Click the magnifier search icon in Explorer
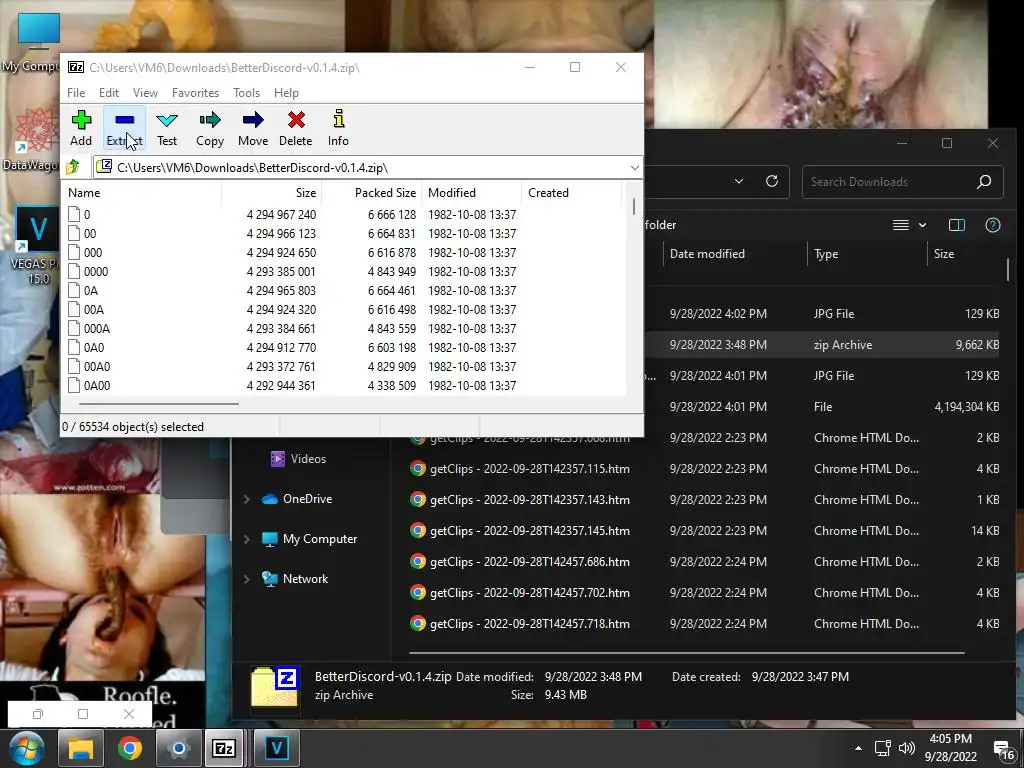This screenshot has width=1024, height=768. [x=984, y=182]
